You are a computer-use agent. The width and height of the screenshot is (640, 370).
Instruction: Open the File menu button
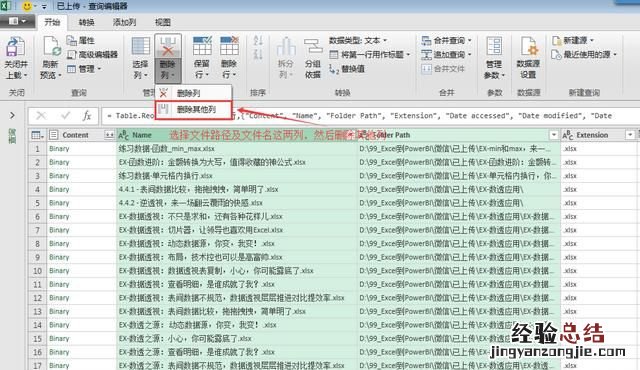point(17,21)
